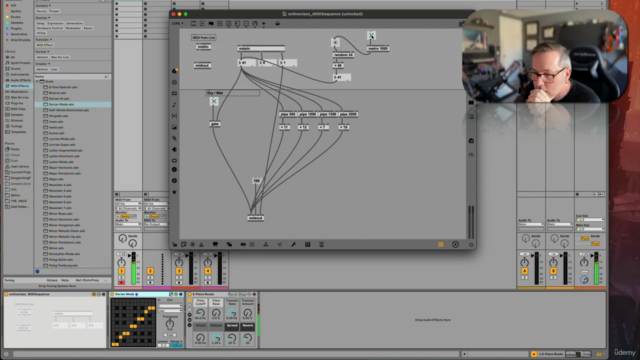Image resolution: width=640 pixels, height=360 pixels.
Task: Select Instruments in Ableton library sidebar
Action: (x=20, y=74)
